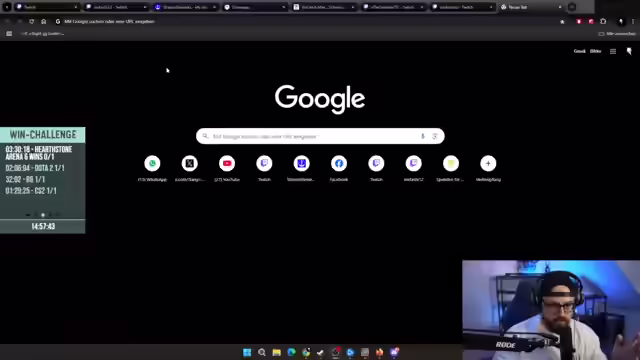The image size is (640, 360).
Task: Open the YouTube shortcut tile
Action: point(227,164)
